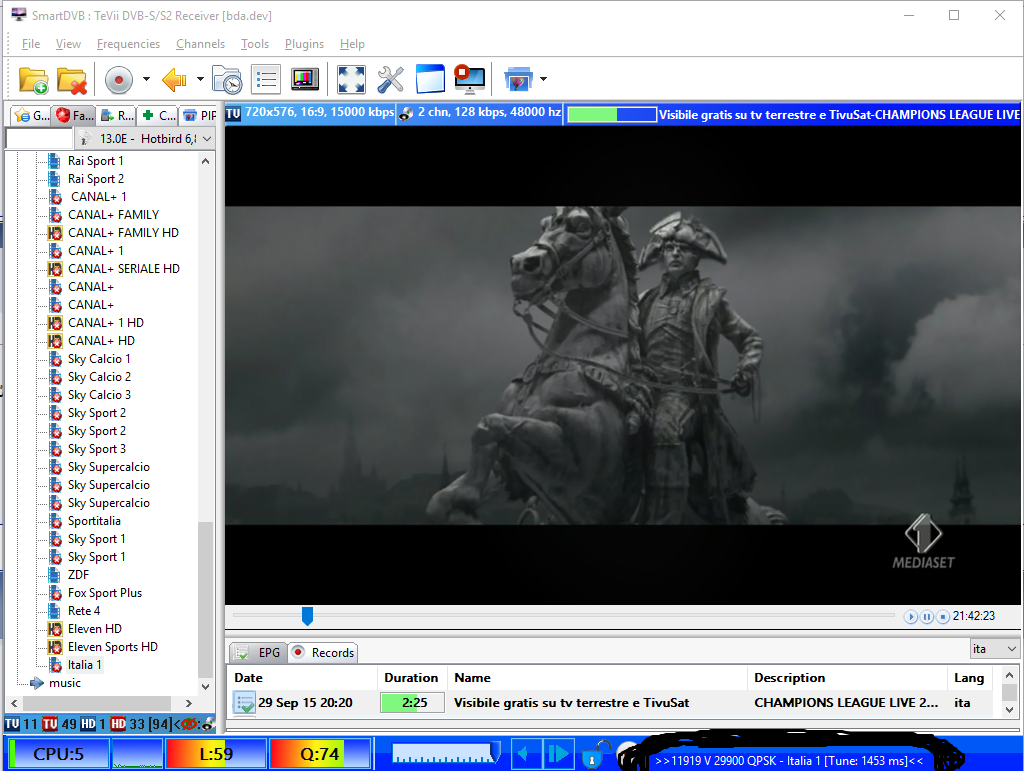Select Sky Calcio 3 channel
This screenshot has width=1024, height=771.
(99, 394)
